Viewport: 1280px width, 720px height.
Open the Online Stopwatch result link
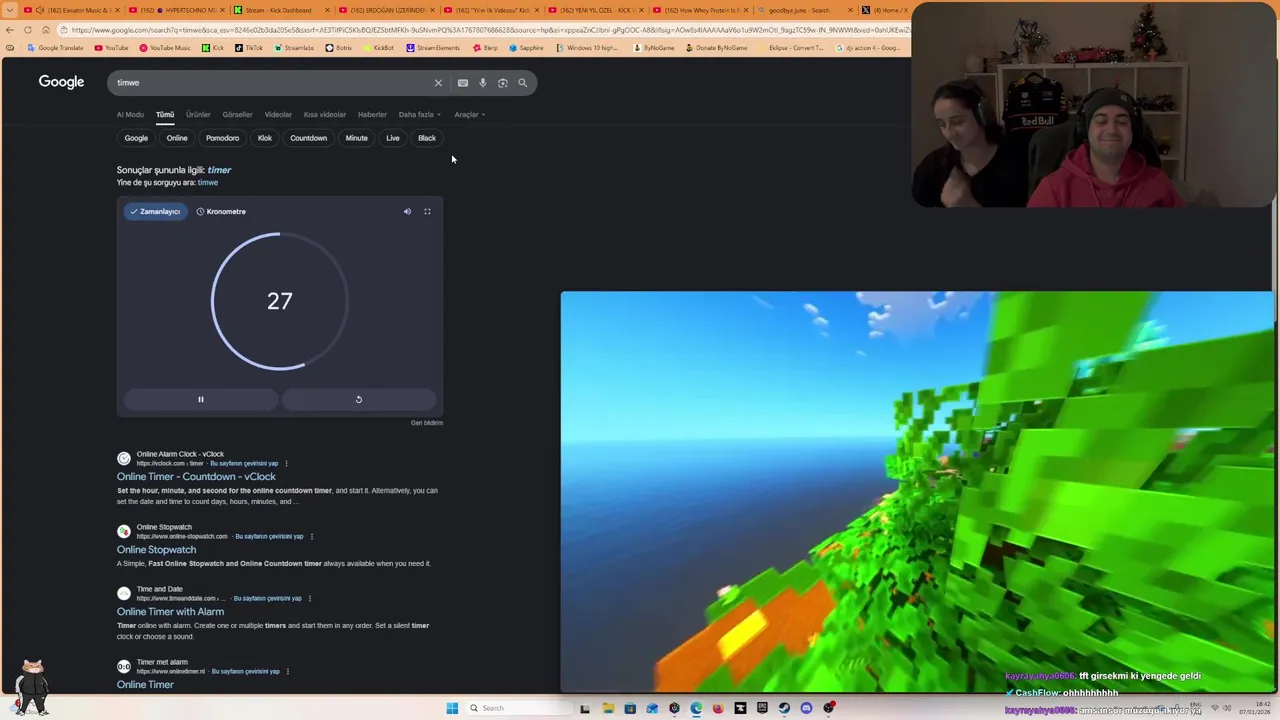[x=156, y=550]
